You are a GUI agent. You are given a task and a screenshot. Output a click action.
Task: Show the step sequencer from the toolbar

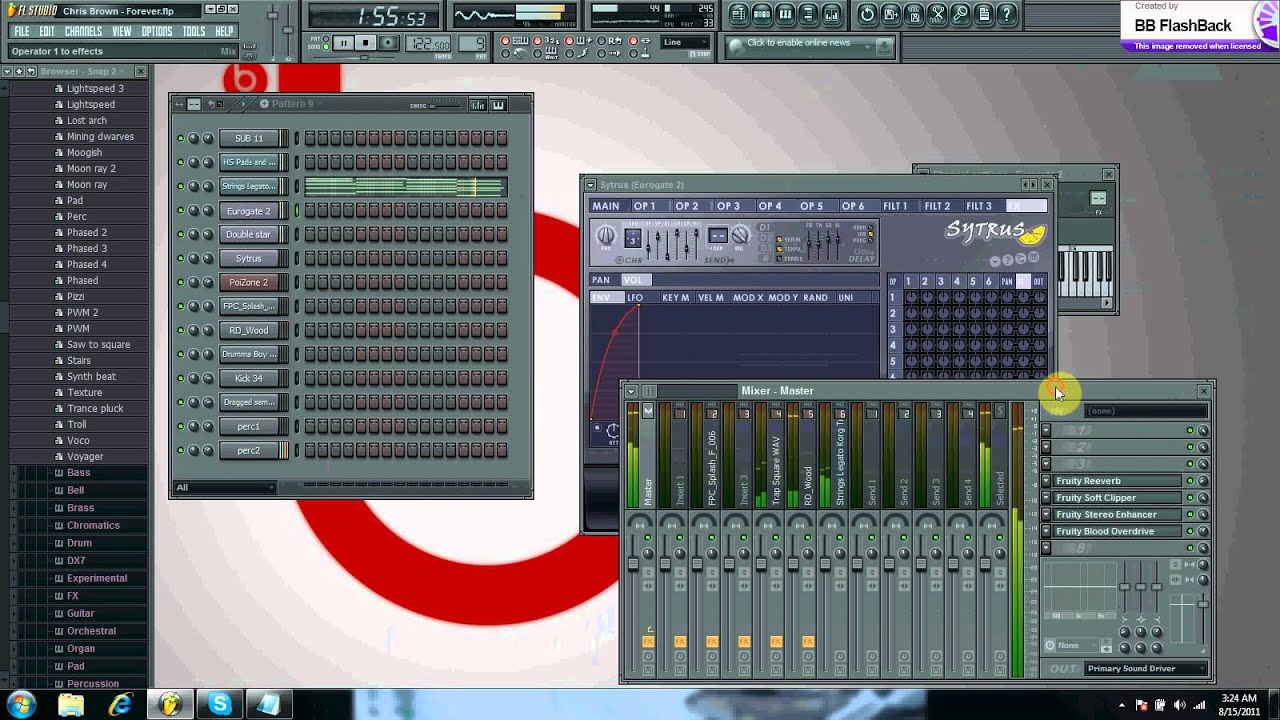tap(762, 14)
